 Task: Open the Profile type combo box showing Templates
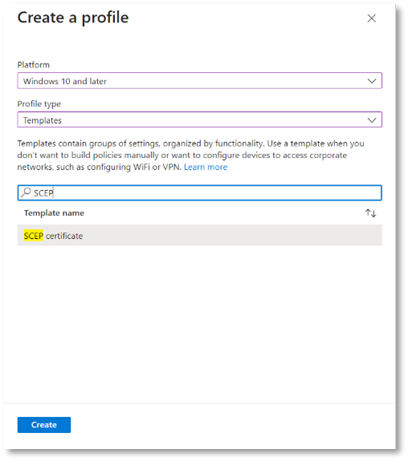tap(200, 120)
